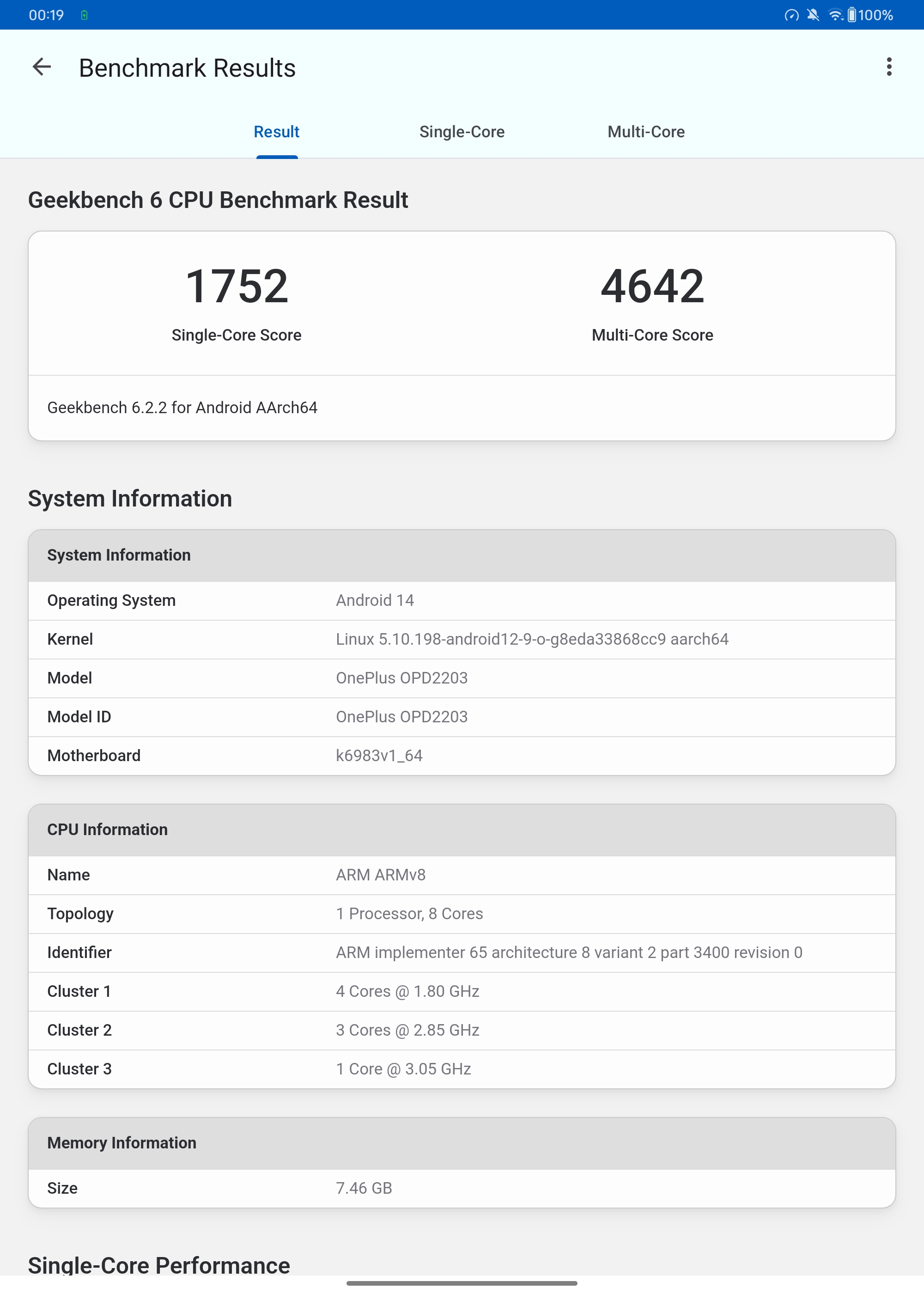The height and width of the screenshot is (1294, 924).
Task: Tap Cluster 2 value 3 Cores @ 2.85 GHz
Action: click(x=407, y=1030)
